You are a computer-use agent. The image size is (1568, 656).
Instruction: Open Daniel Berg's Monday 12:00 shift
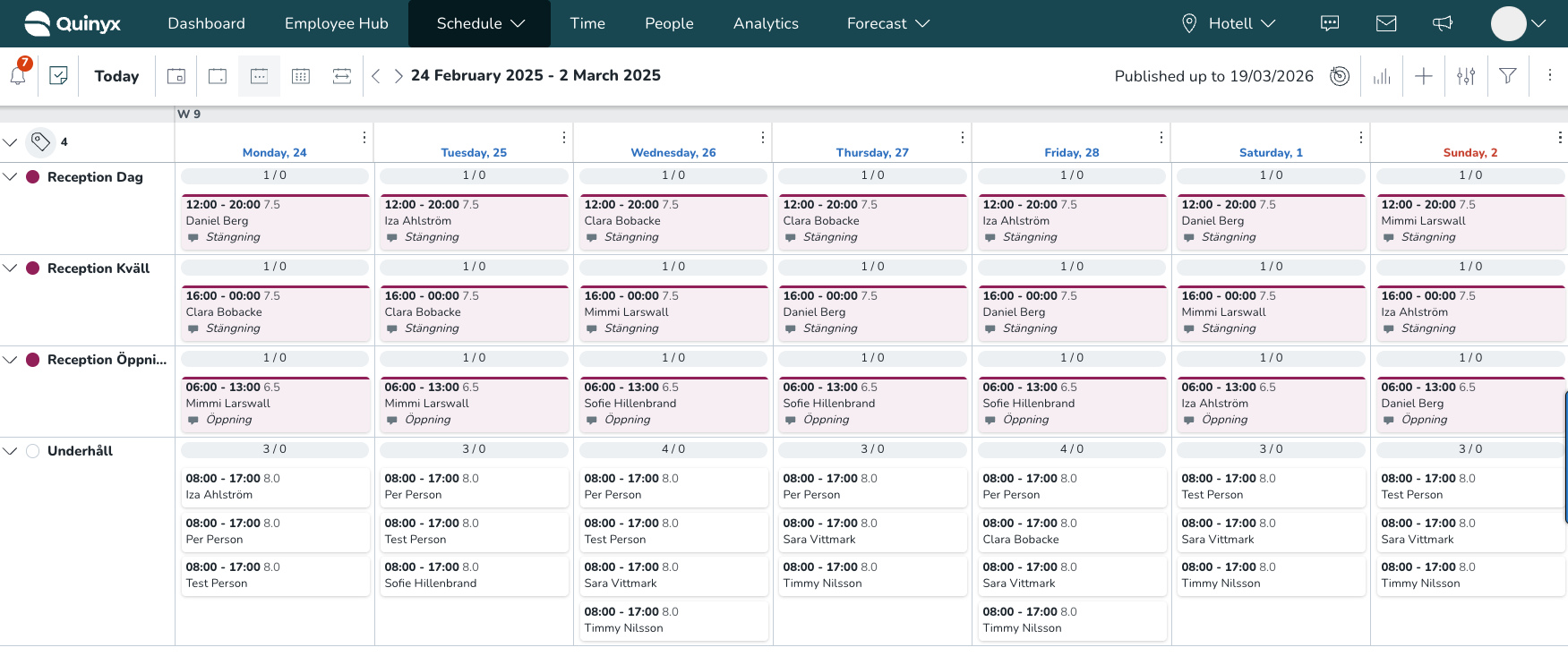275,221
